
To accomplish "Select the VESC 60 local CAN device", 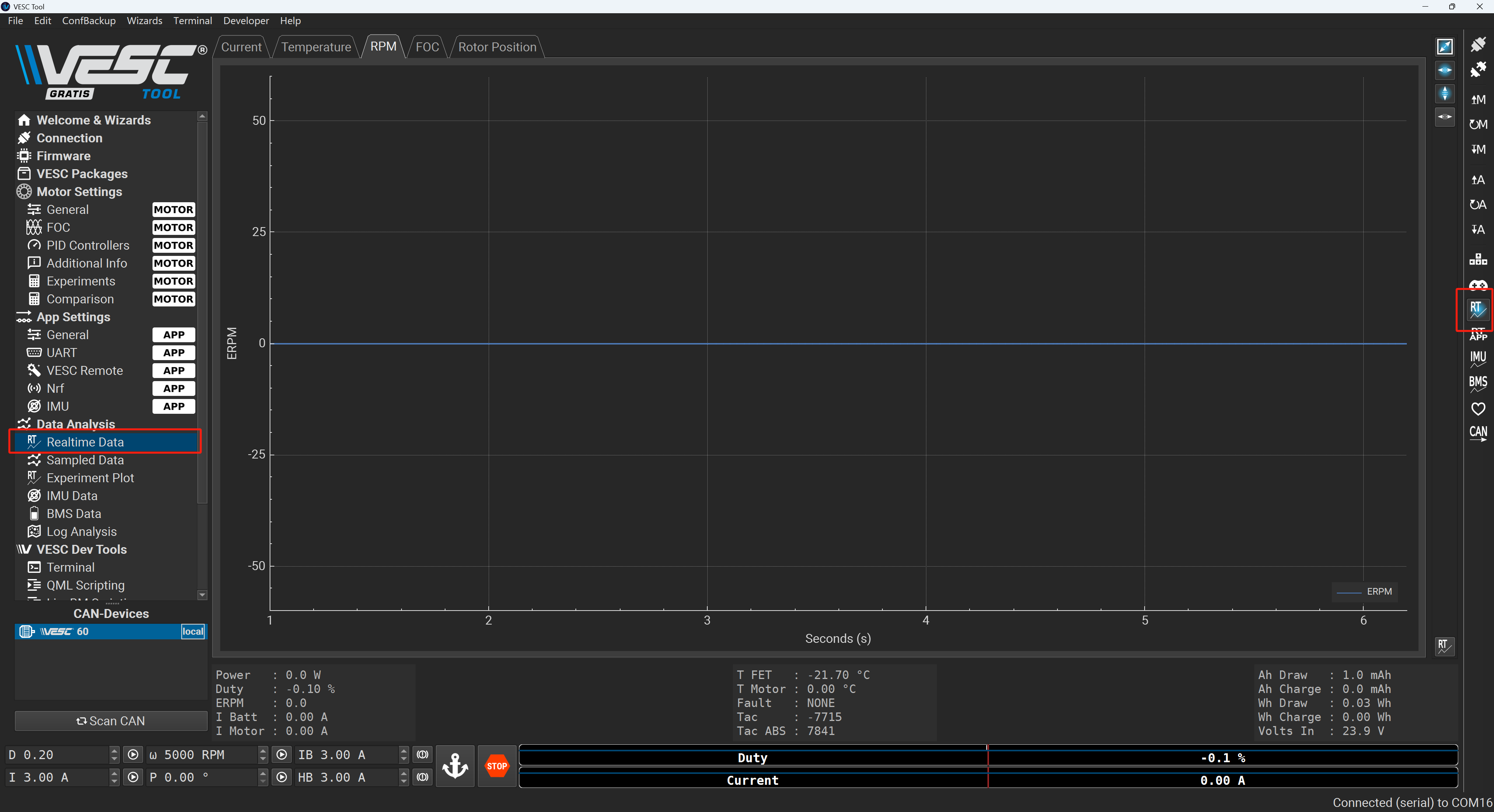I will 110,632.
